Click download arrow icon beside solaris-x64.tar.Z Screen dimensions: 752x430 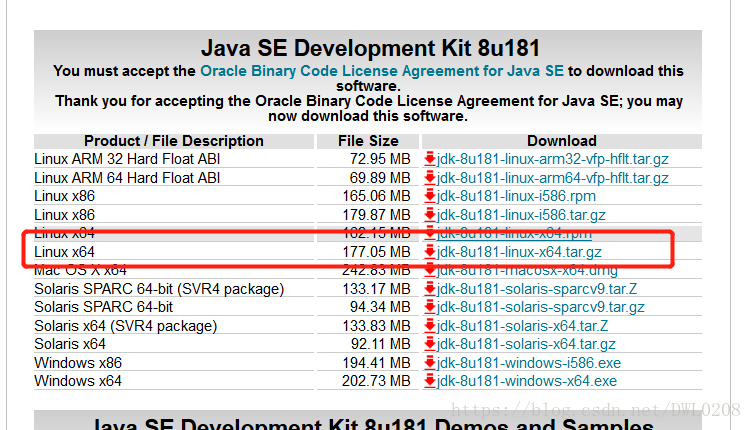[x=430, y=325]
